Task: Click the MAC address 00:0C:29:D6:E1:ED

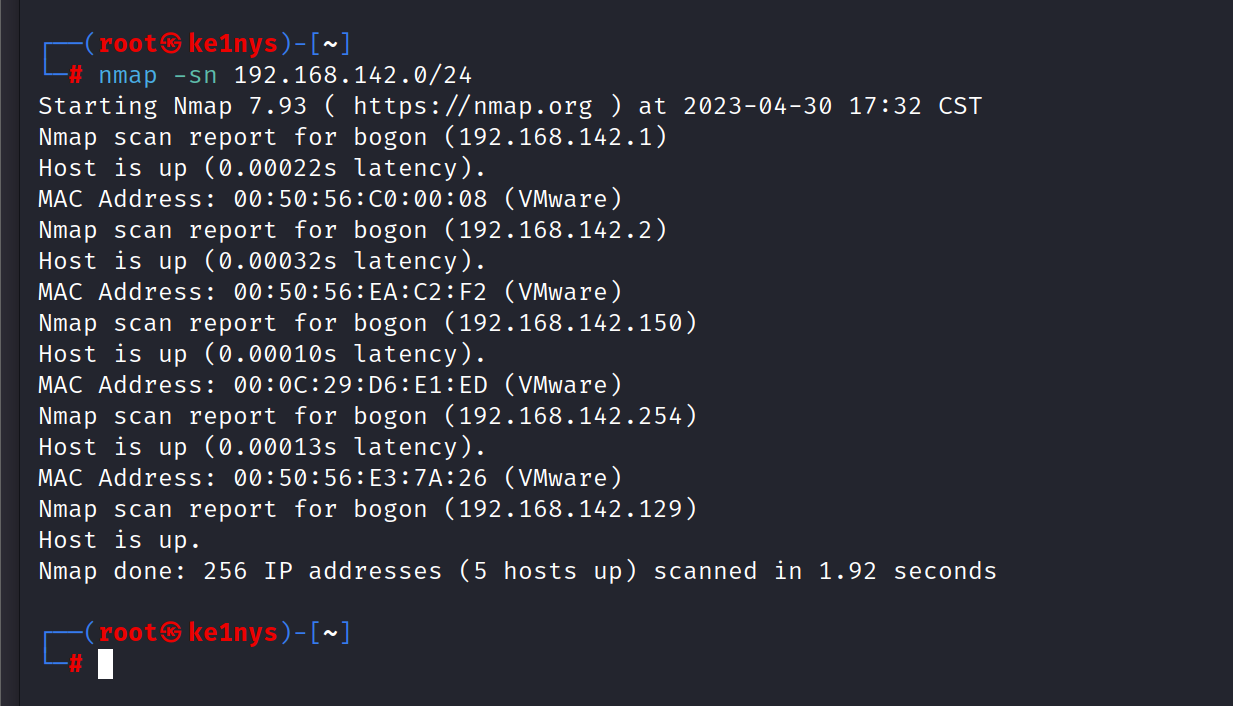Action: (x=360, y=385)
